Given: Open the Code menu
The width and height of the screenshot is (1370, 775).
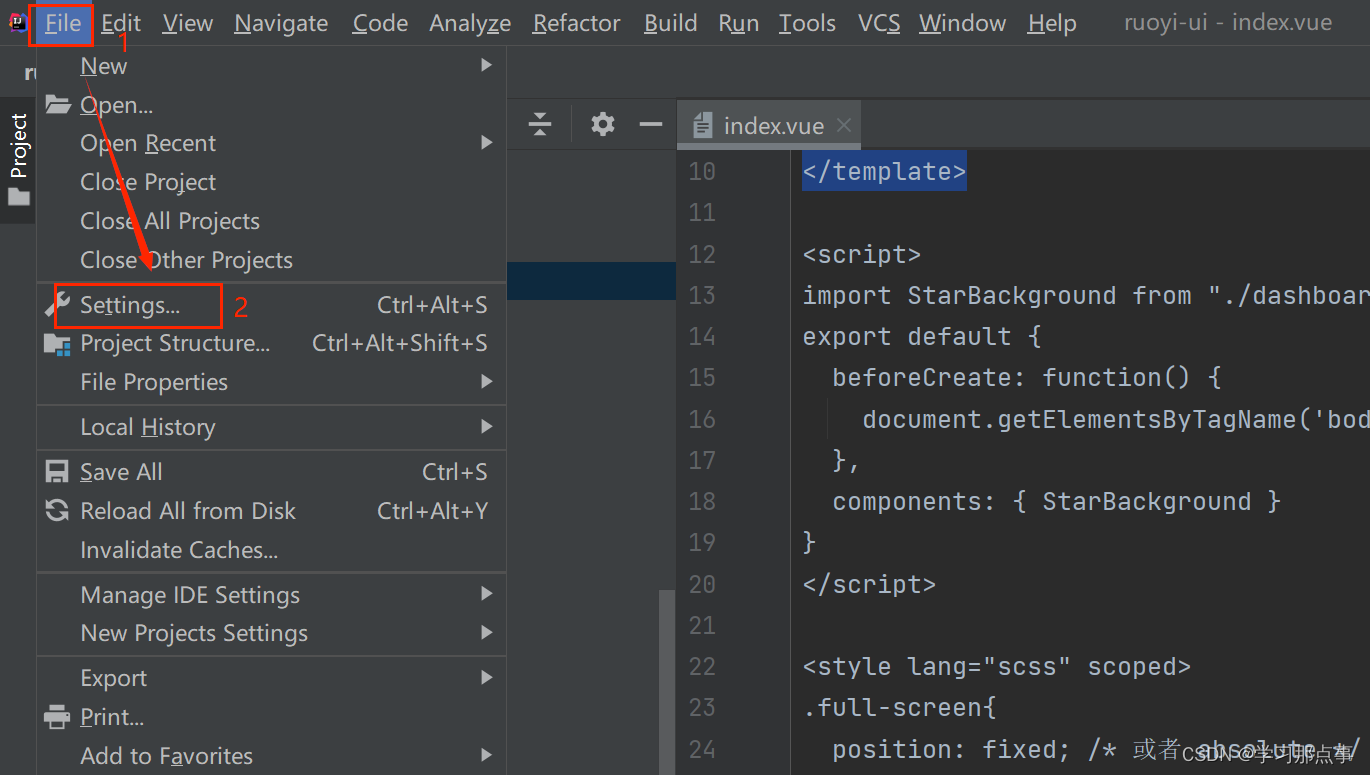Looking at the screenshot, I should click(380, 23).
